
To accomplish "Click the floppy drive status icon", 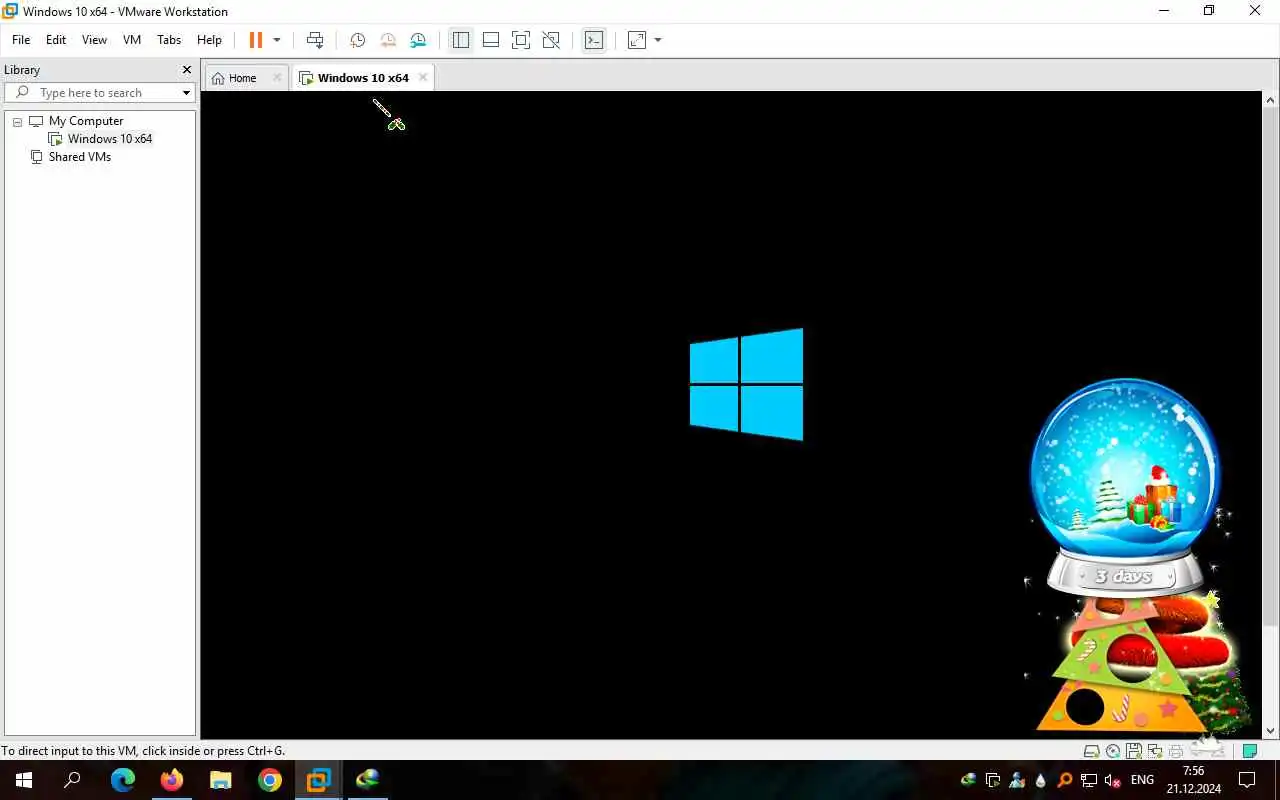I will [x=1134, y=751].
